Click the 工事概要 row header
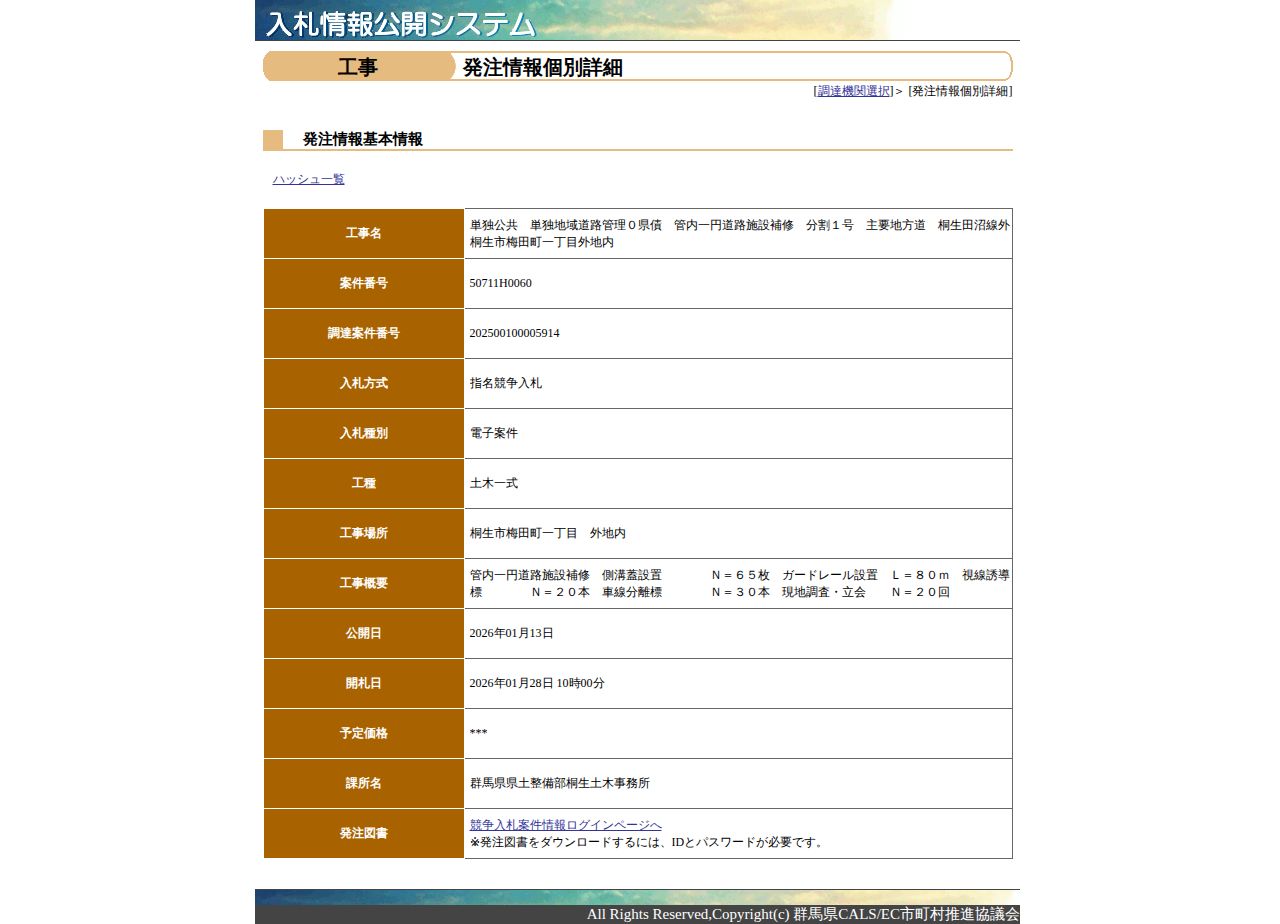Viewport: 1280px width, 924px height. click(x=364, y=583)
